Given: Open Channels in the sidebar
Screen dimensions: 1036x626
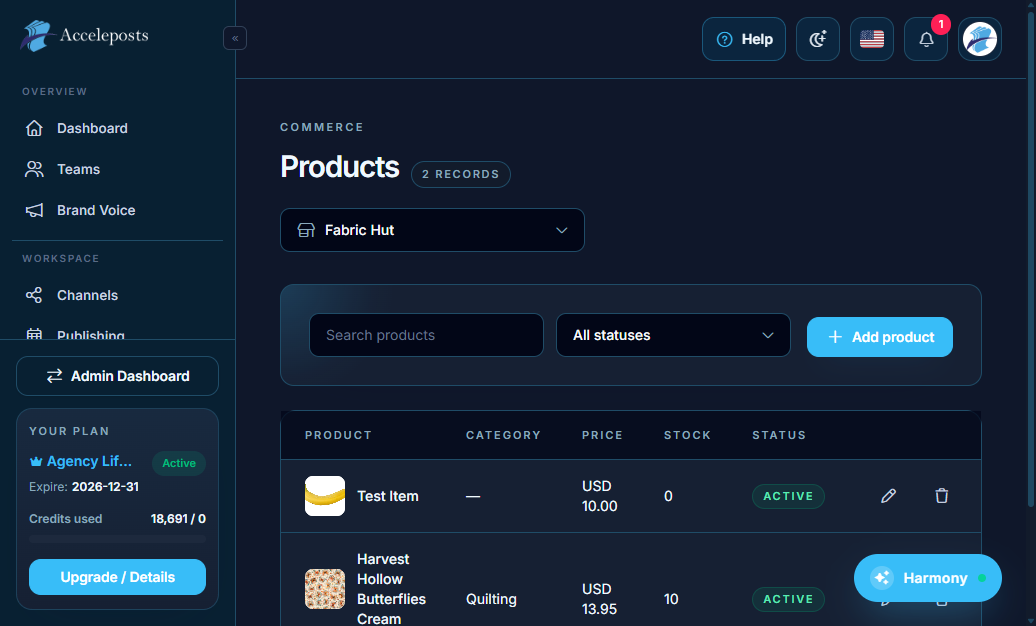Looking at the screenshot, I should tap(118, 295).
